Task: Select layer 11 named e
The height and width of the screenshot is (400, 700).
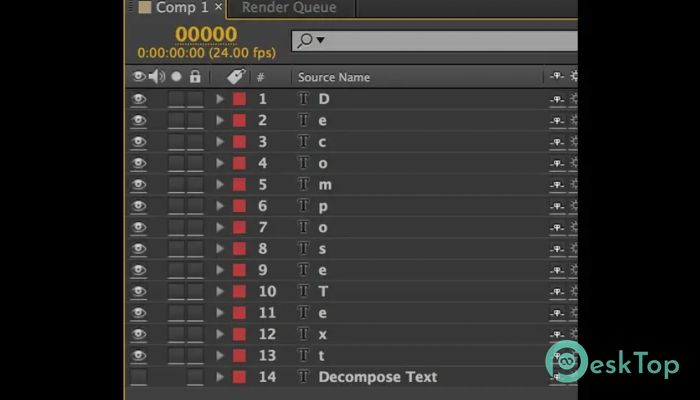Action: pos(322,313)
